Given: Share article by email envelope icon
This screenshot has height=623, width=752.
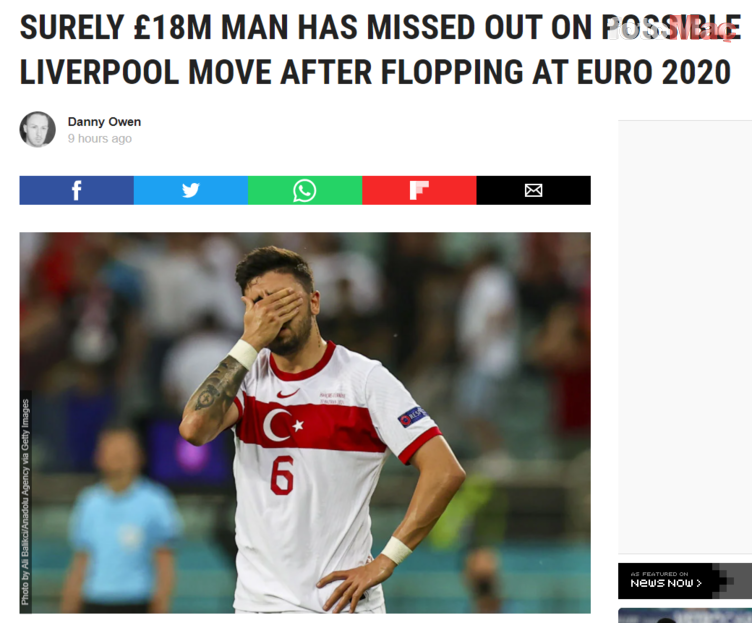Looking at the screenshot, I should pyautogui.click(x=533, y=190).
